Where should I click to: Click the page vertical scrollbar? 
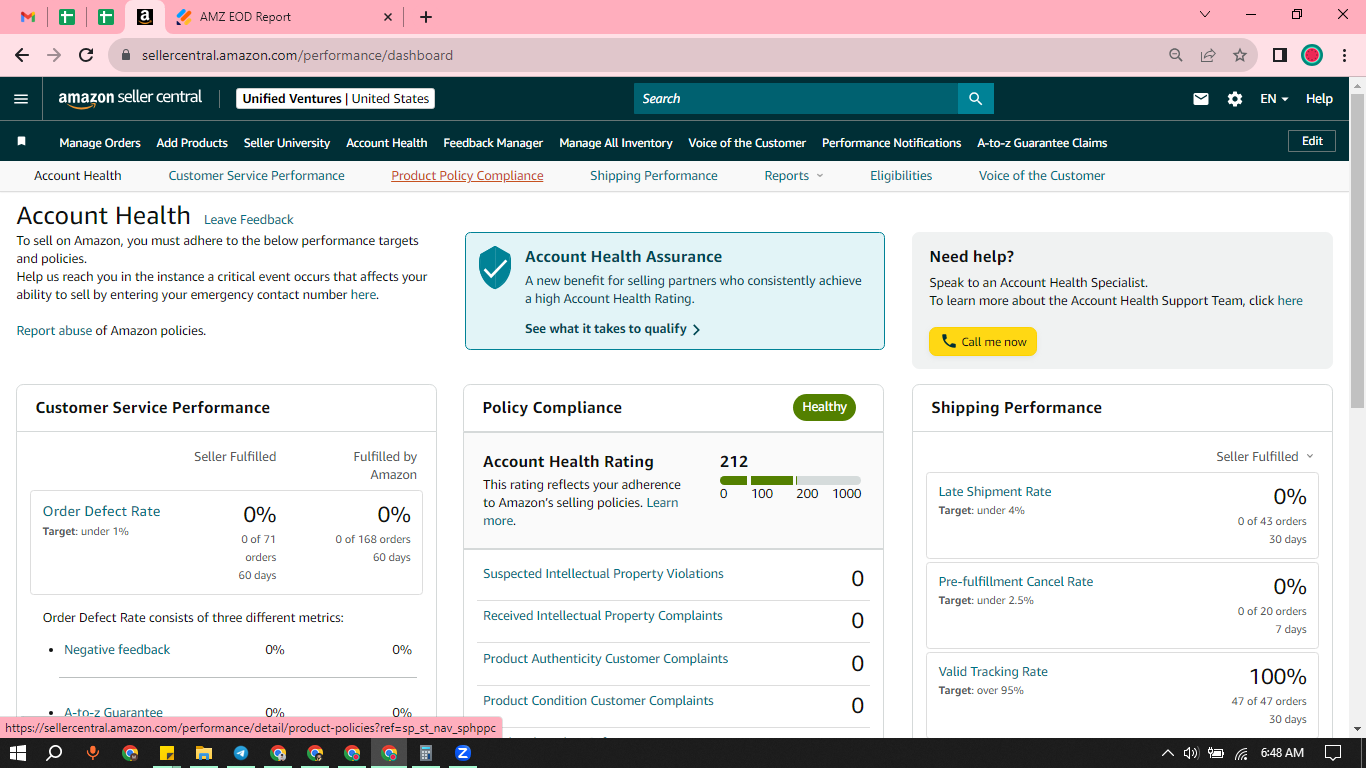pyautogui.click(x=1357, y=250)
